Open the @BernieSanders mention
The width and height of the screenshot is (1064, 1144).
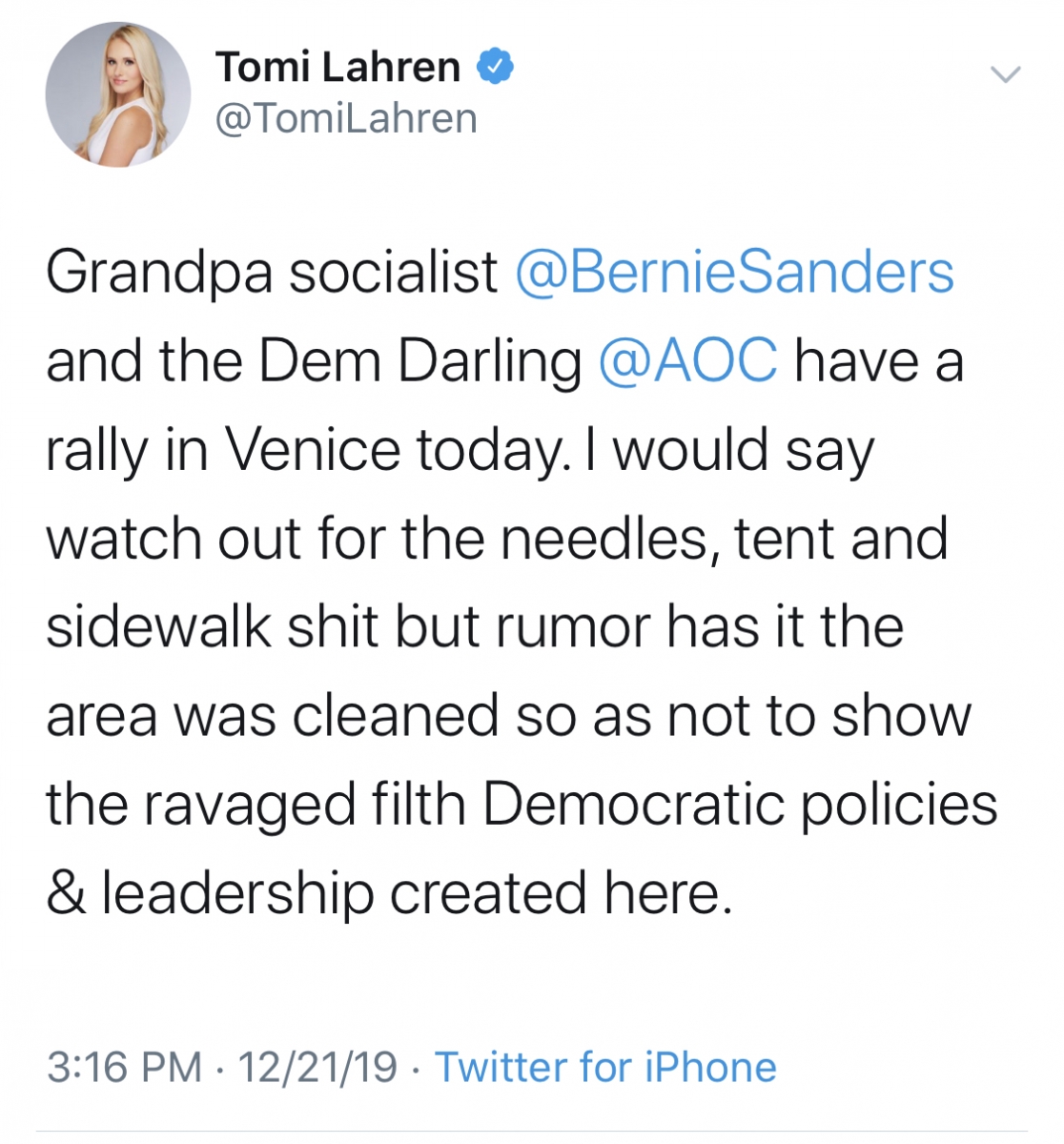pyautogui.click(x=734, y=273)
